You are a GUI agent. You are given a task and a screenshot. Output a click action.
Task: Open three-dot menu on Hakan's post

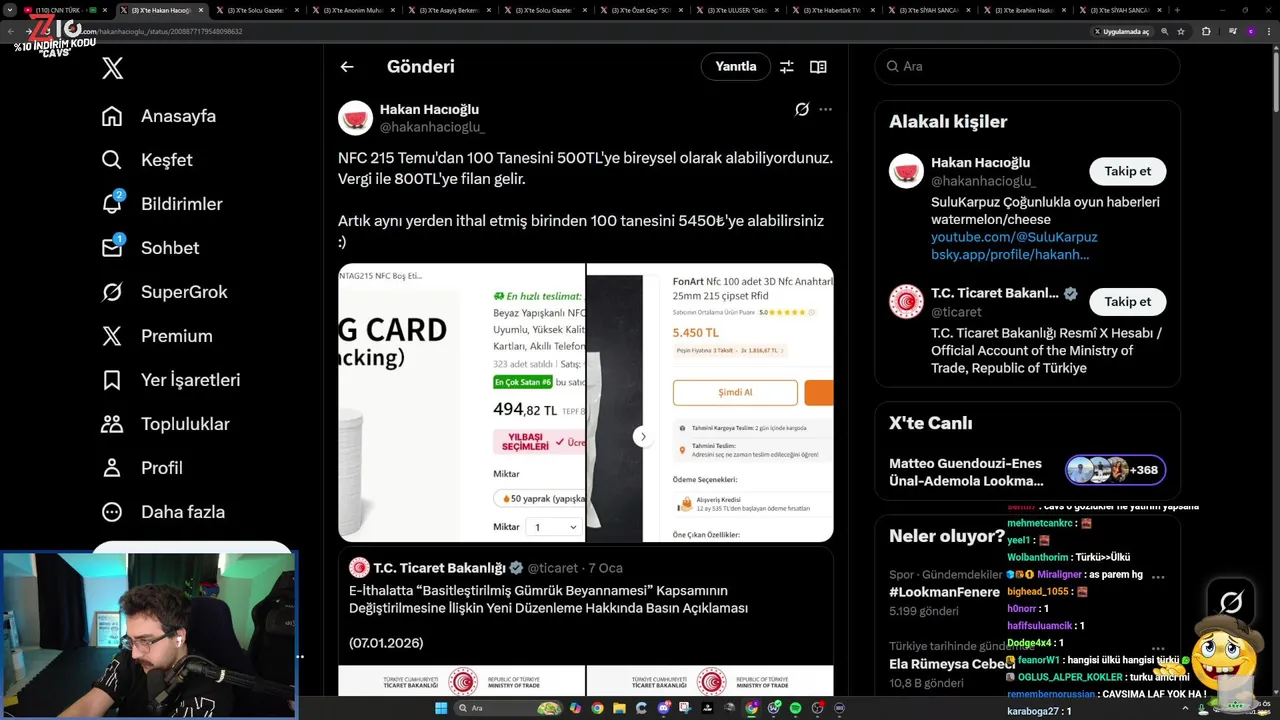pos(825,109)
